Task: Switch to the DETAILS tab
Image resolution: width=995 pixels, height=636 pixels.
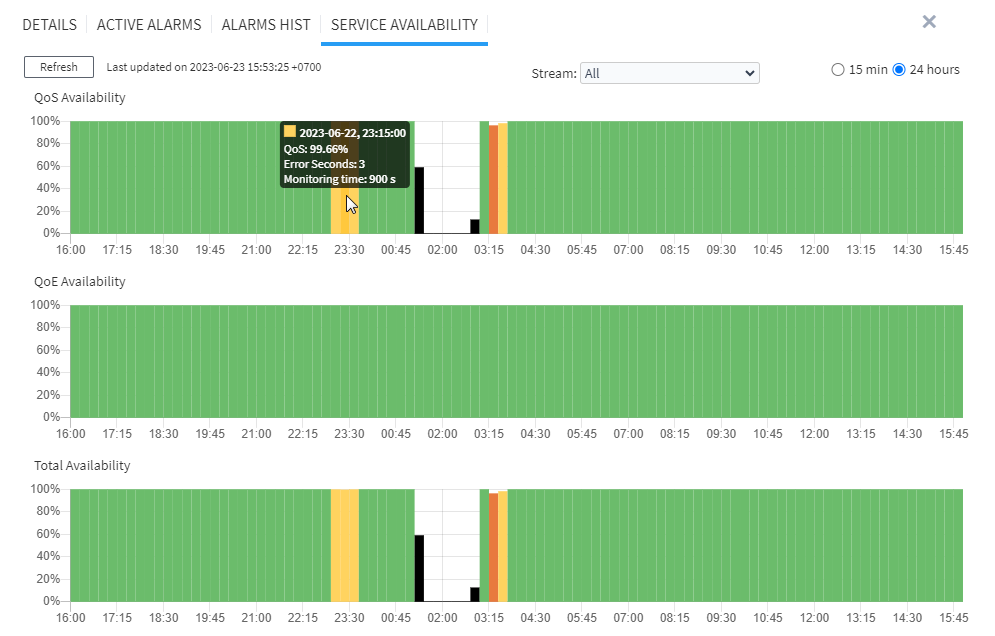Action: pyautogui.click(x=49, y=24)
